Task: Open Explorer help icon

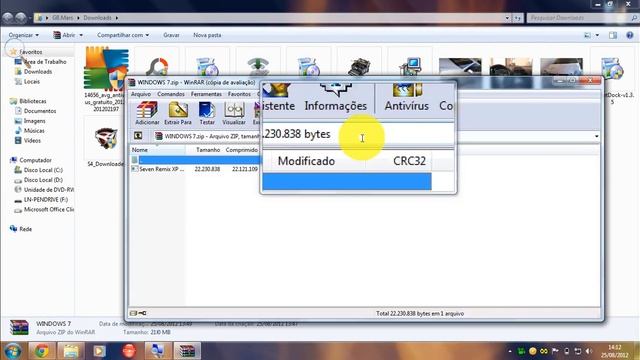Action: pos(630,36)
